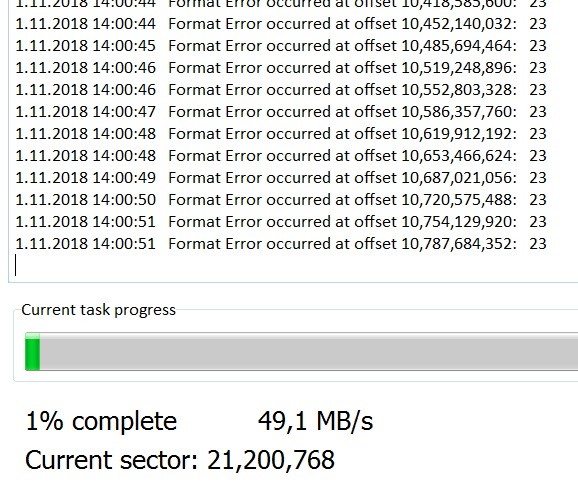This screenshot has width=578, height=484.
Task: Click the log entry at offset 10,720,575,488
Action: coord(281,200)
